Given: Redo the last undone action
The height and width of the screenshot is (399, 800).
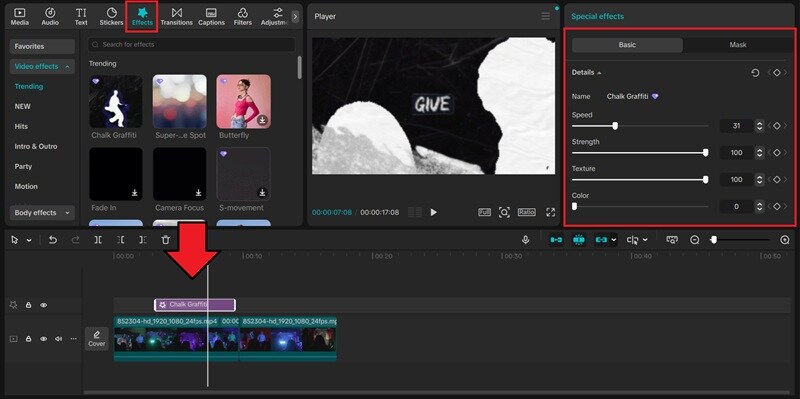Looking at the screenshot, I should [76, 240].
